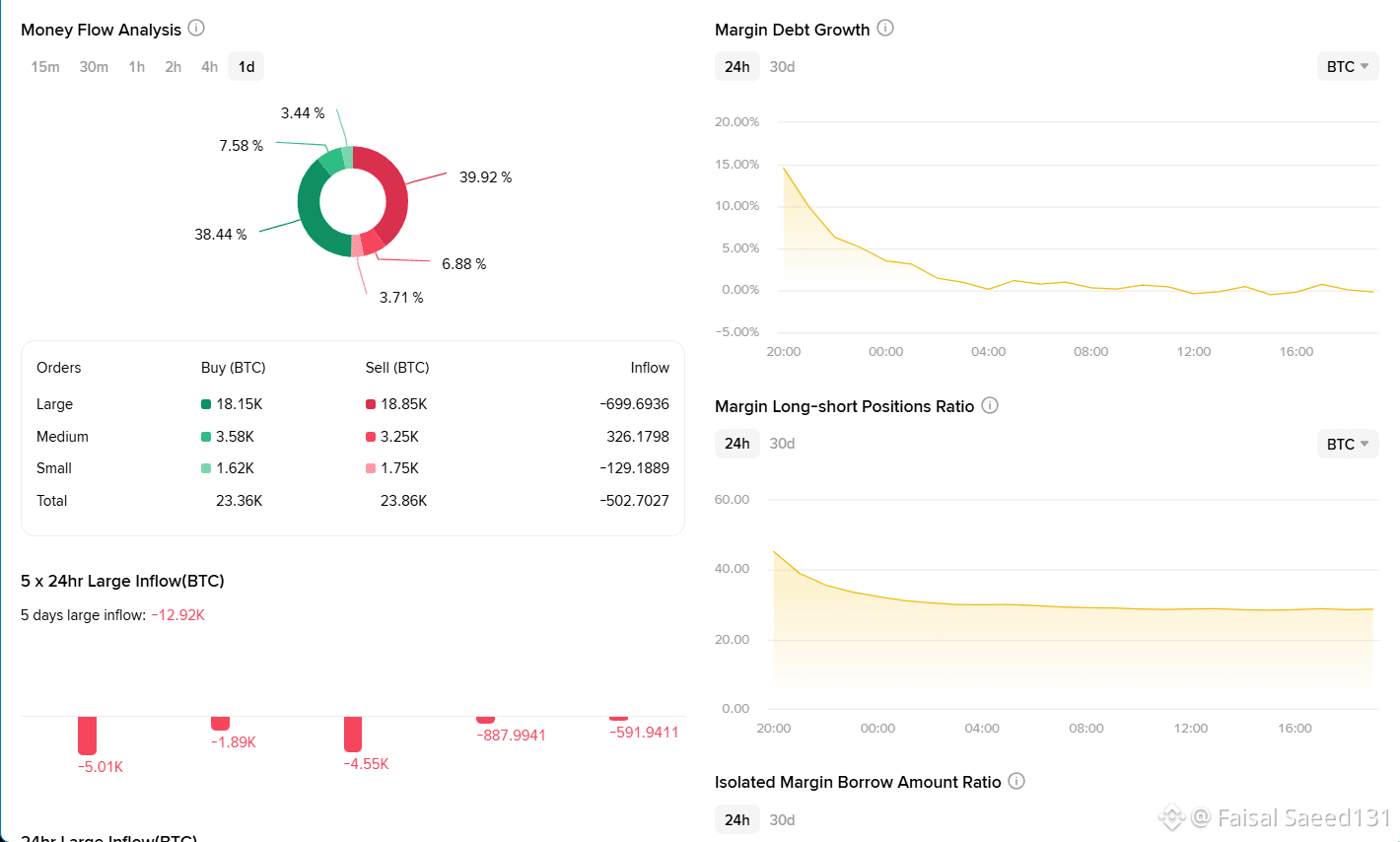Switch Long-short Positions Ratio to 30d
Screen dimensions: 1400x842
(782, 444)
